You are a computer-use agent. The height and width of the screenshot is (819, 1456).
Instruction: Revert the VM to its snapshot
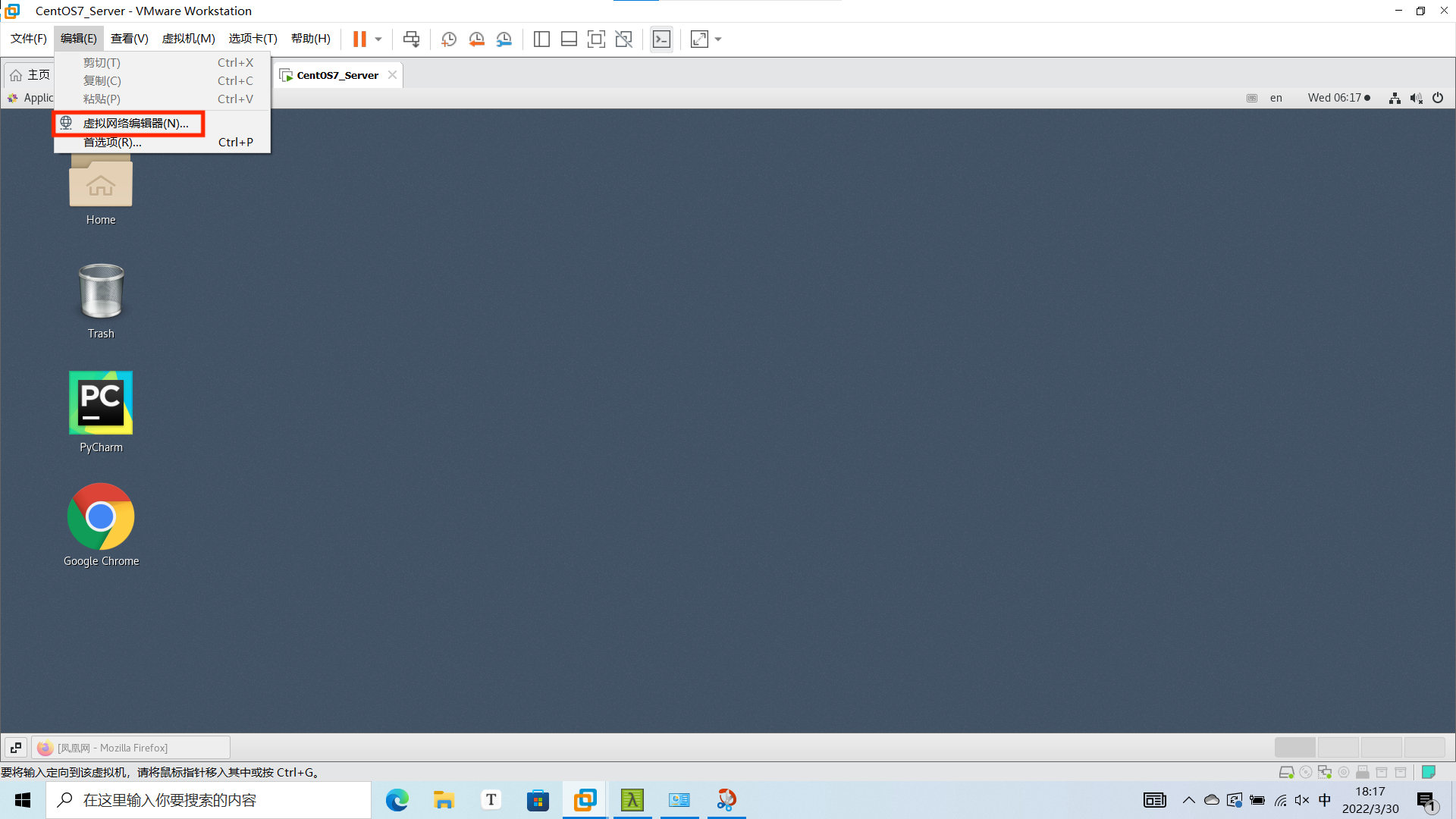[x=476, y=39]
